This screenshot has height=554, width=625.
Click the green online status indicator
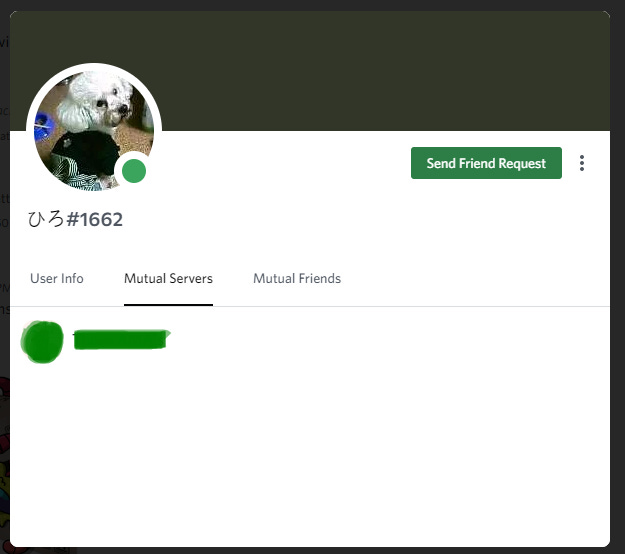pyautogui.click(x=134, y=171)
